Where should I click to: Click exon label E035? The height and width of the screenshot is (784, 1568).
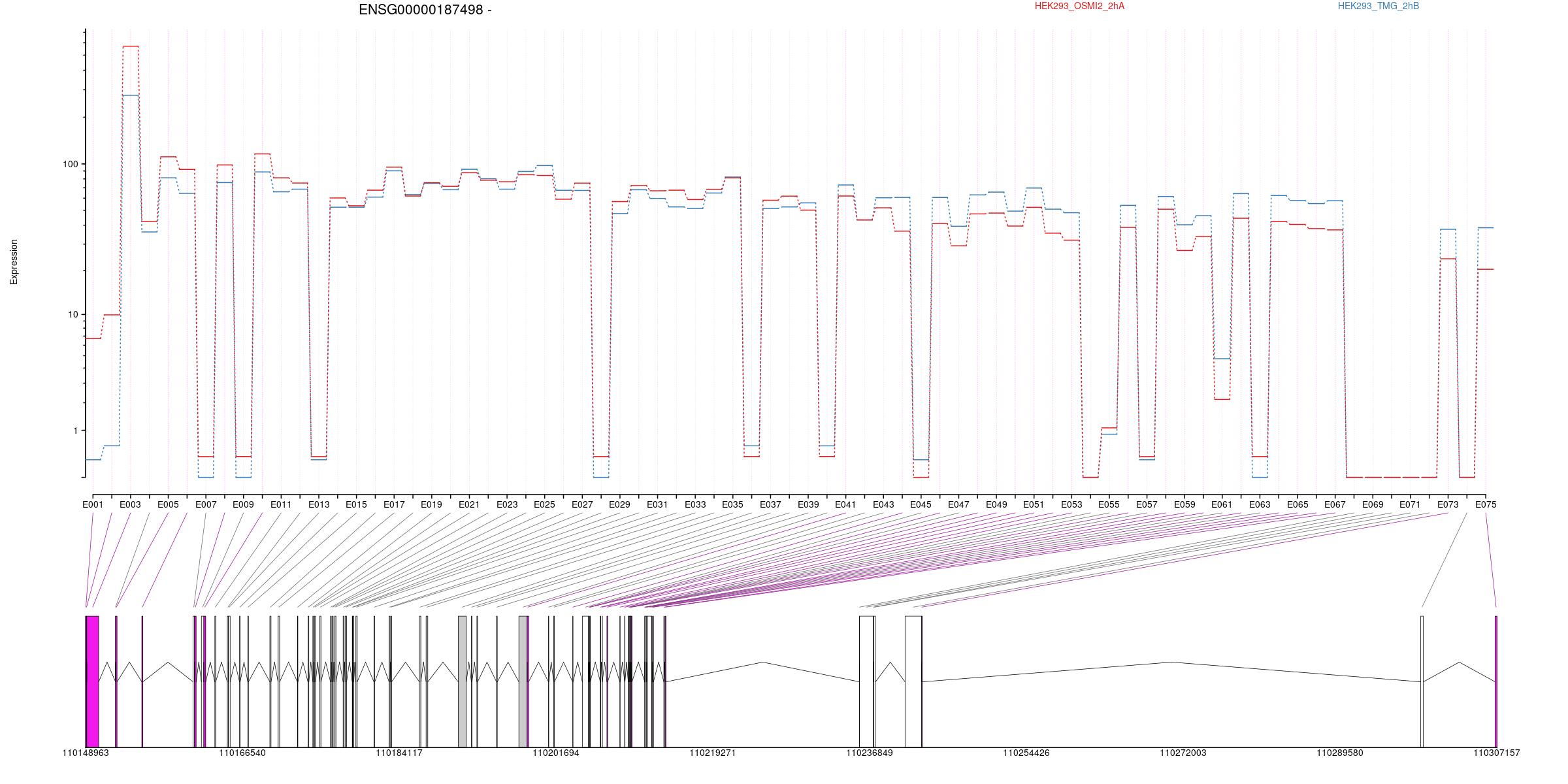tap(732, 504)
